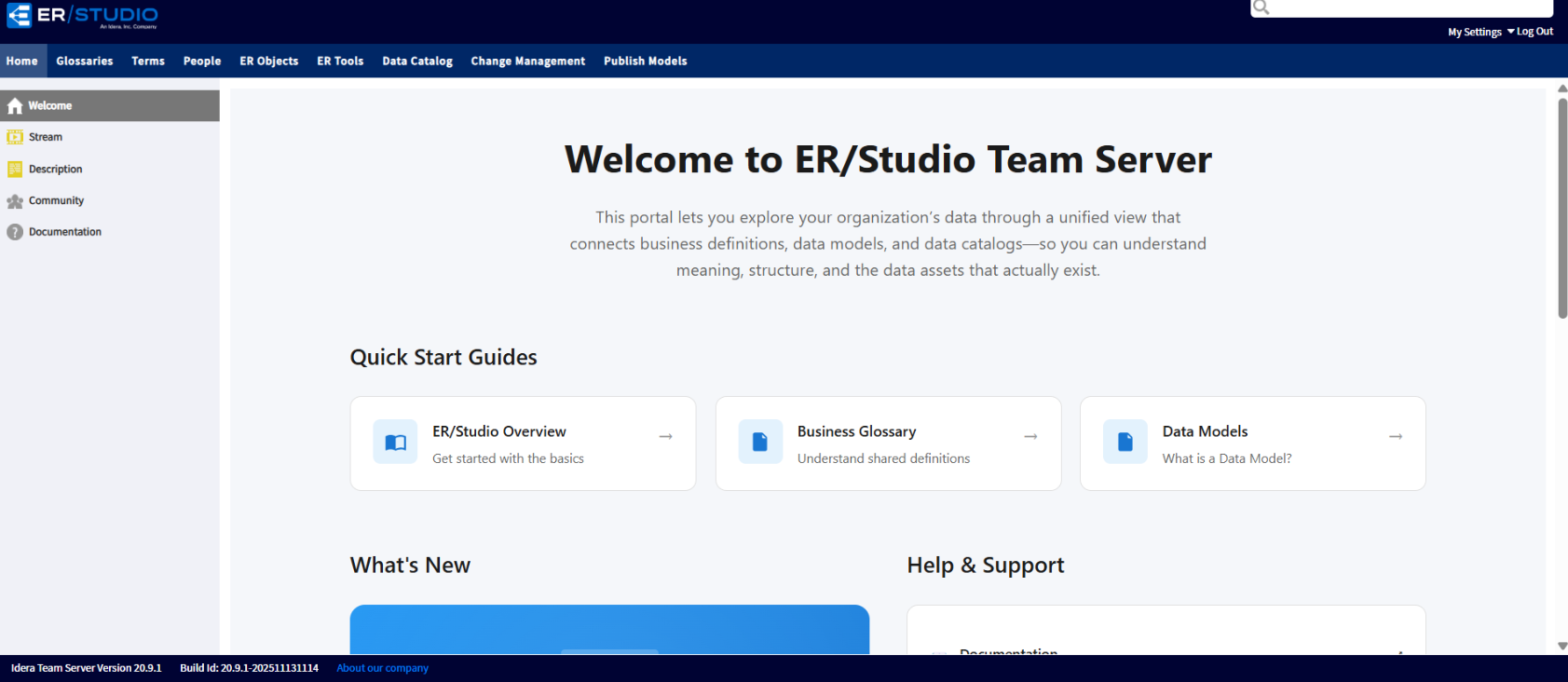The width and height of the screenshot is (1568, 682).
Task: Click the scrollbar up arrow
Action: 1562,89
